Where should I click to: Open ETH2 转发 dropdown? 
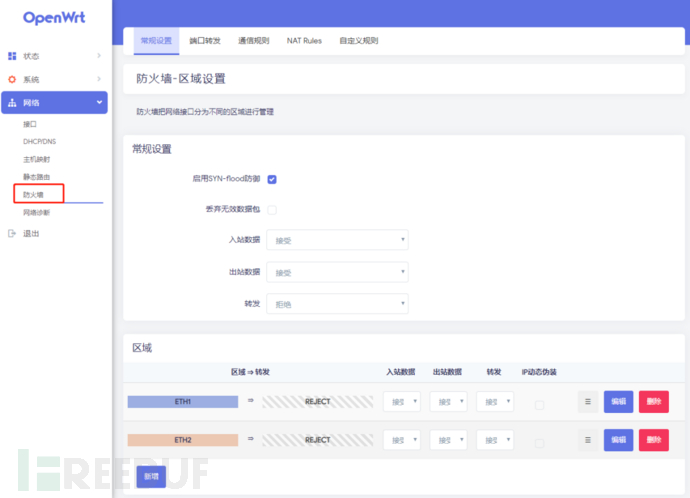[495, 440]
